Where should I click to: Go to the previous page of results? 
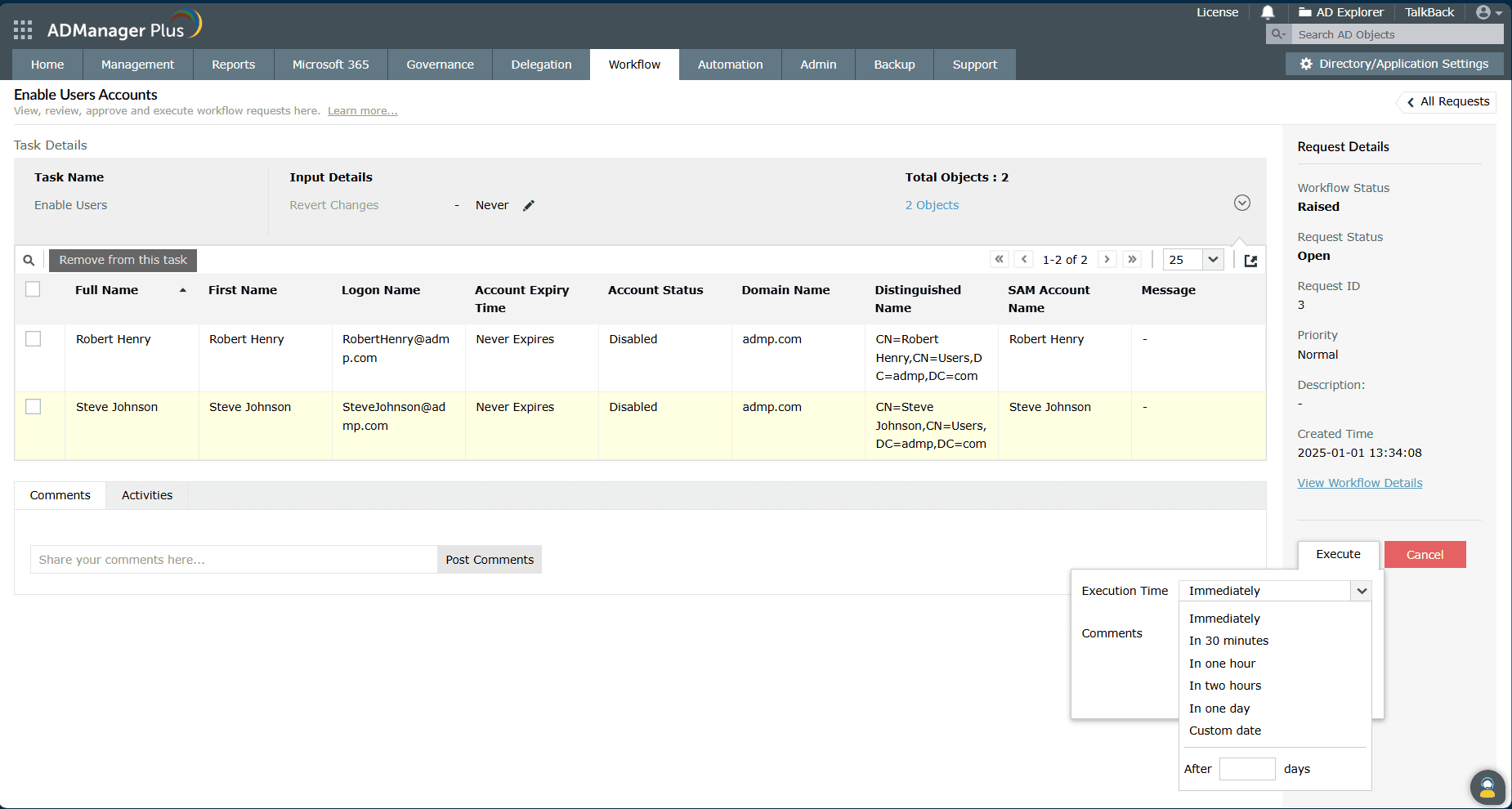coord(1024,259)
